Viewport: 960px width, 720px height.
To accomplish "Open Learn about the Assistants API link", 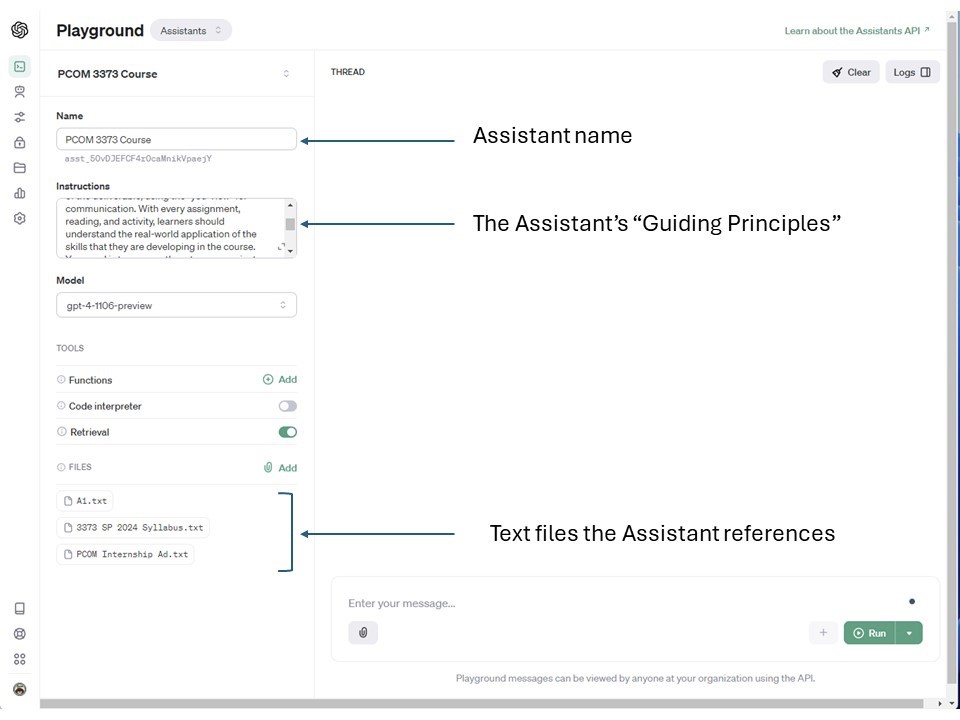I will click(857, 31).
